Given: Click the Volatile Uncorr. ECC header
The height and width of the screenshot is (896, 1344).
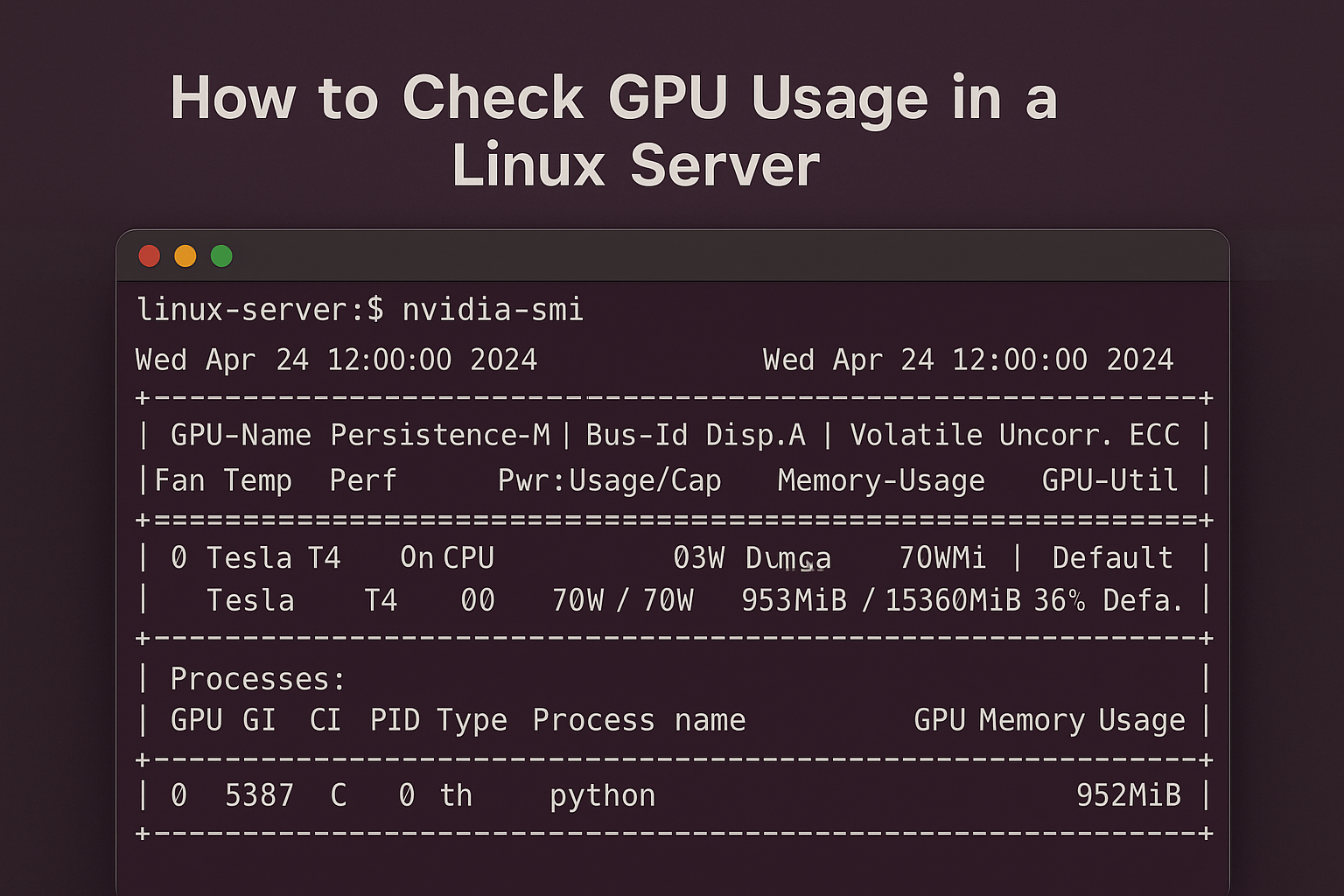Looking at the screenshot, I should [x=1014, y=435].
